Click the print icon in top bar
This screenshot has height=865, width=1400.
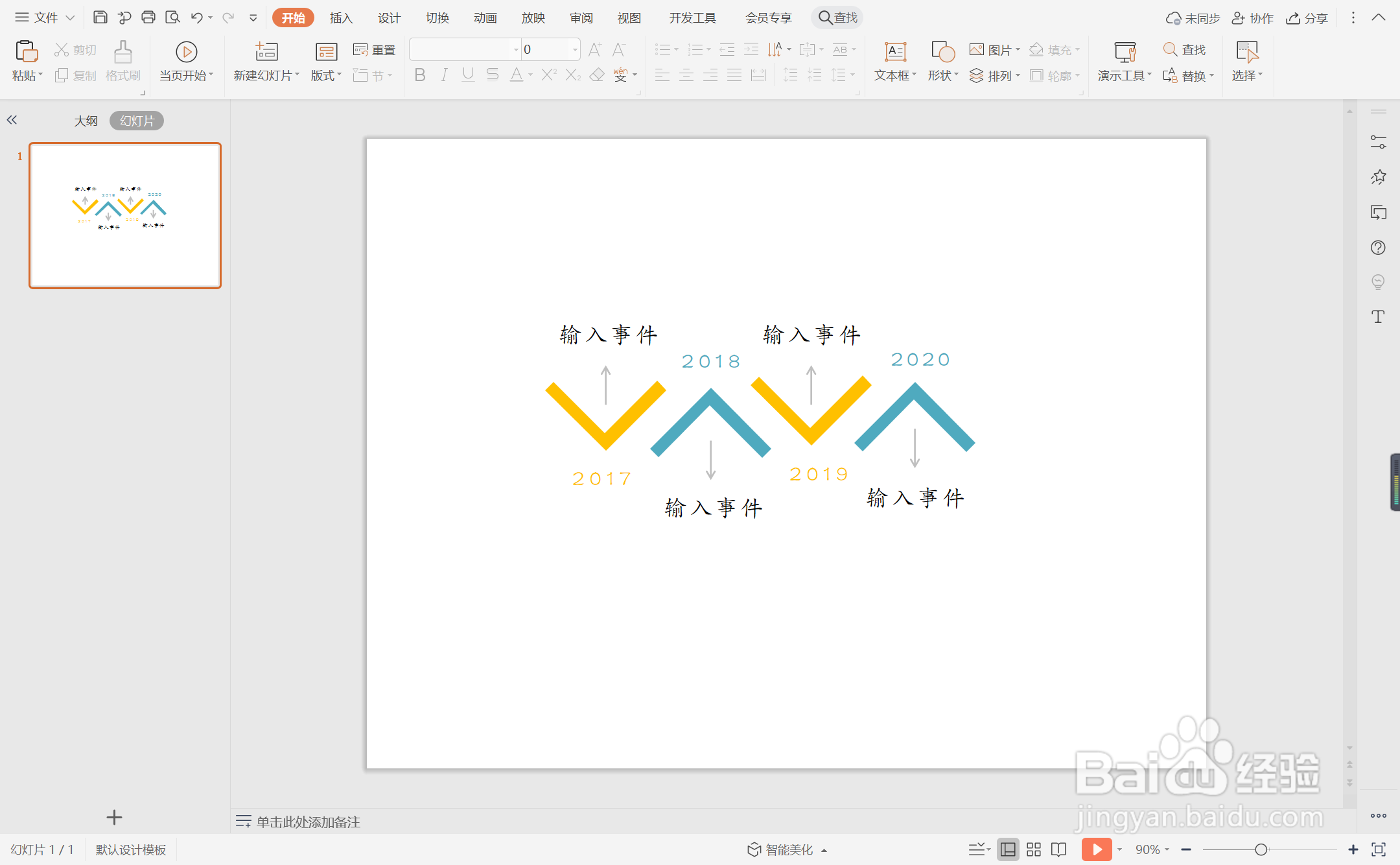click(148, 18)
